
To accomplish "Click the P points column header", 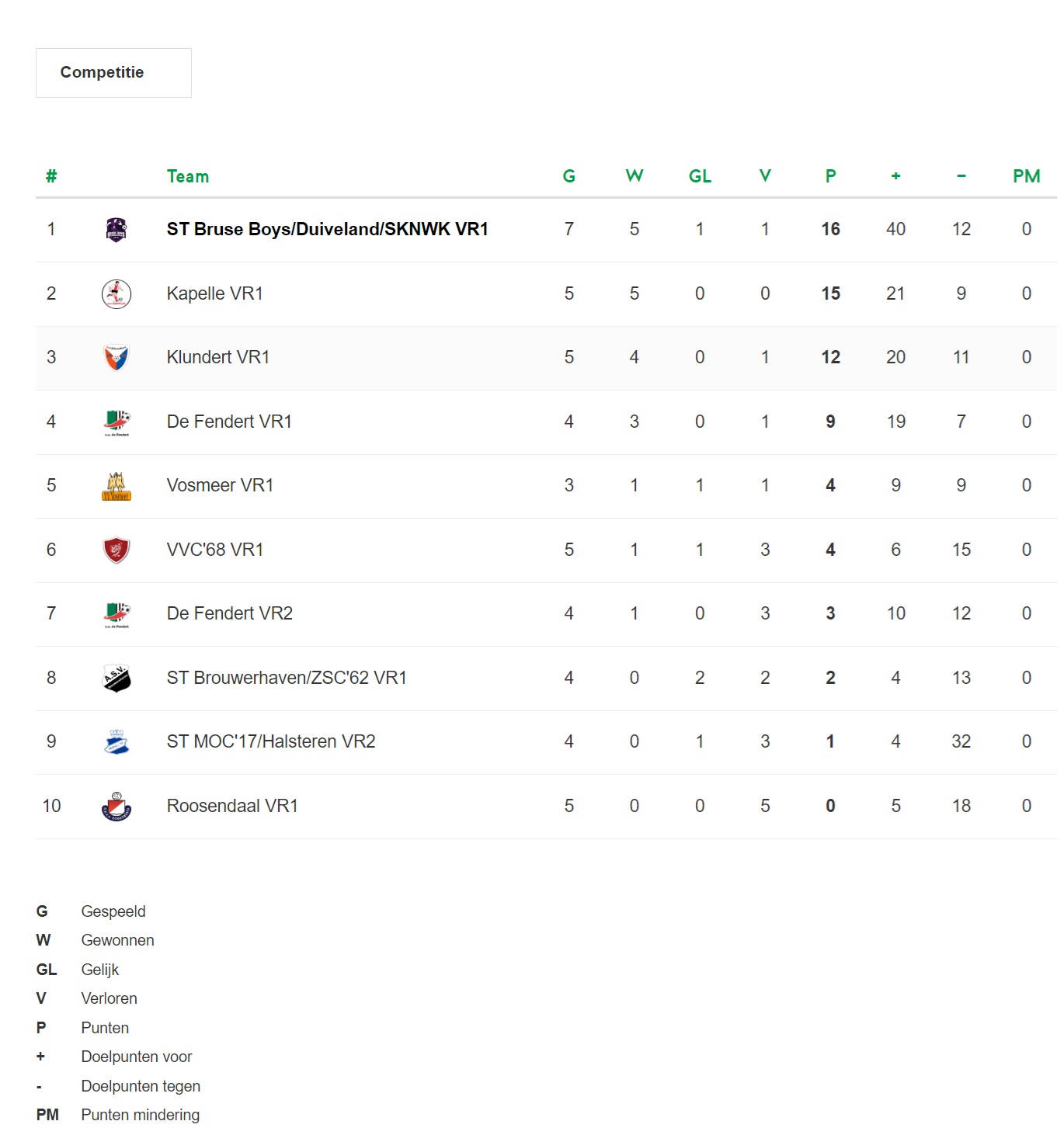I will pos(830,176).
